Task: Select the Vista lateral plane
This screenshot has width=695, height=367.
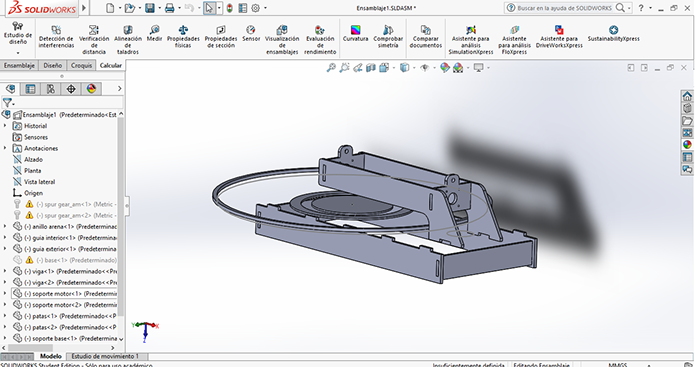Action: [39, 182]
